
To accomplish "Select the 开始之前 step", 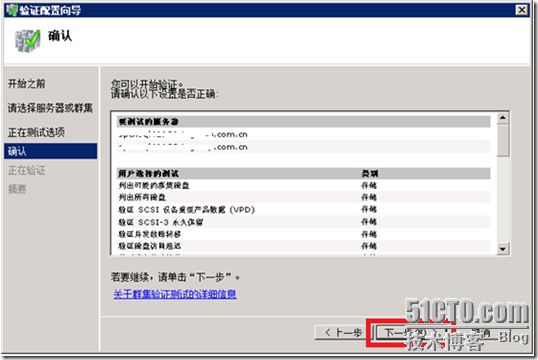I will coord(26,83).
